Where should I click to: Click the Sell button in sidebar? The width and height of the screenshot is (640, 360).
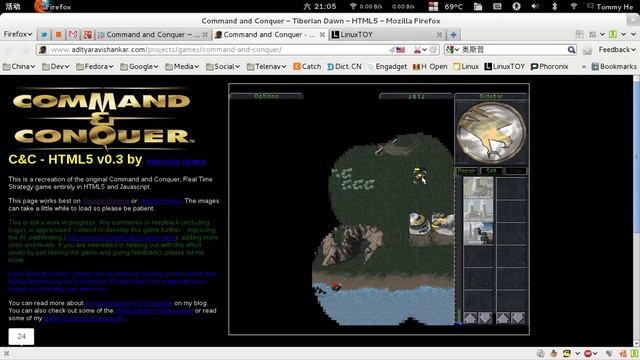[491, 171]
